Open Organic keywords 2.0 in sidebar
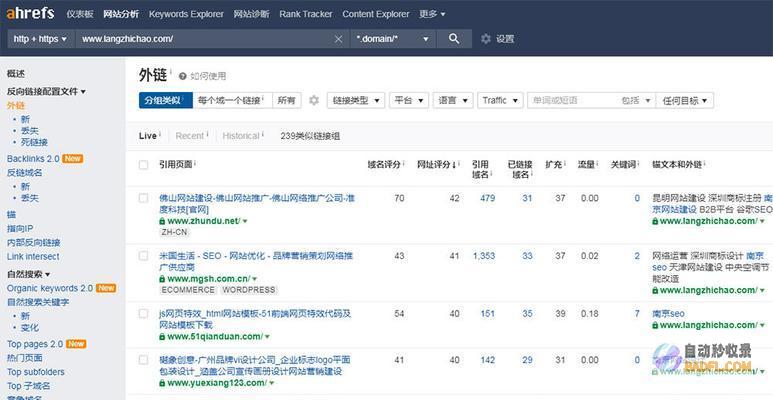 click(x=50, y=288)
